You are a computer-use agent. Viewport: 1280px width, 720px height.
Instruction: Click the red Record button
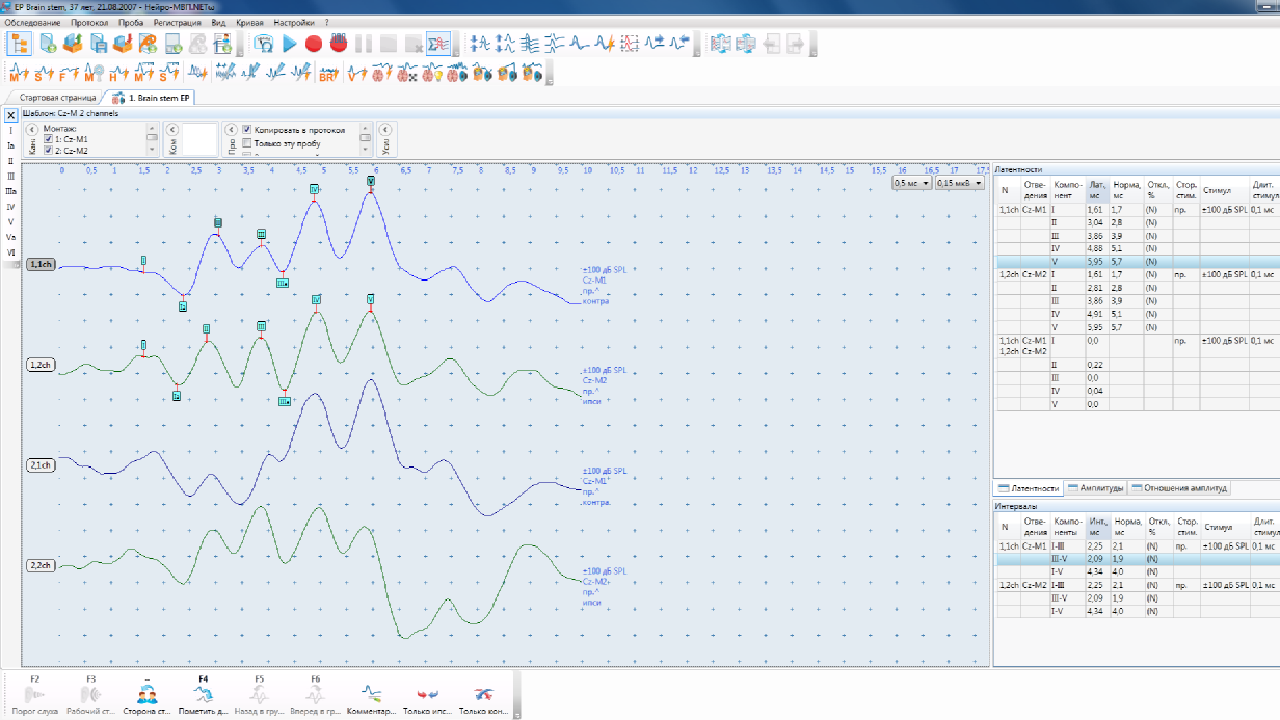(x=313, y=43)
